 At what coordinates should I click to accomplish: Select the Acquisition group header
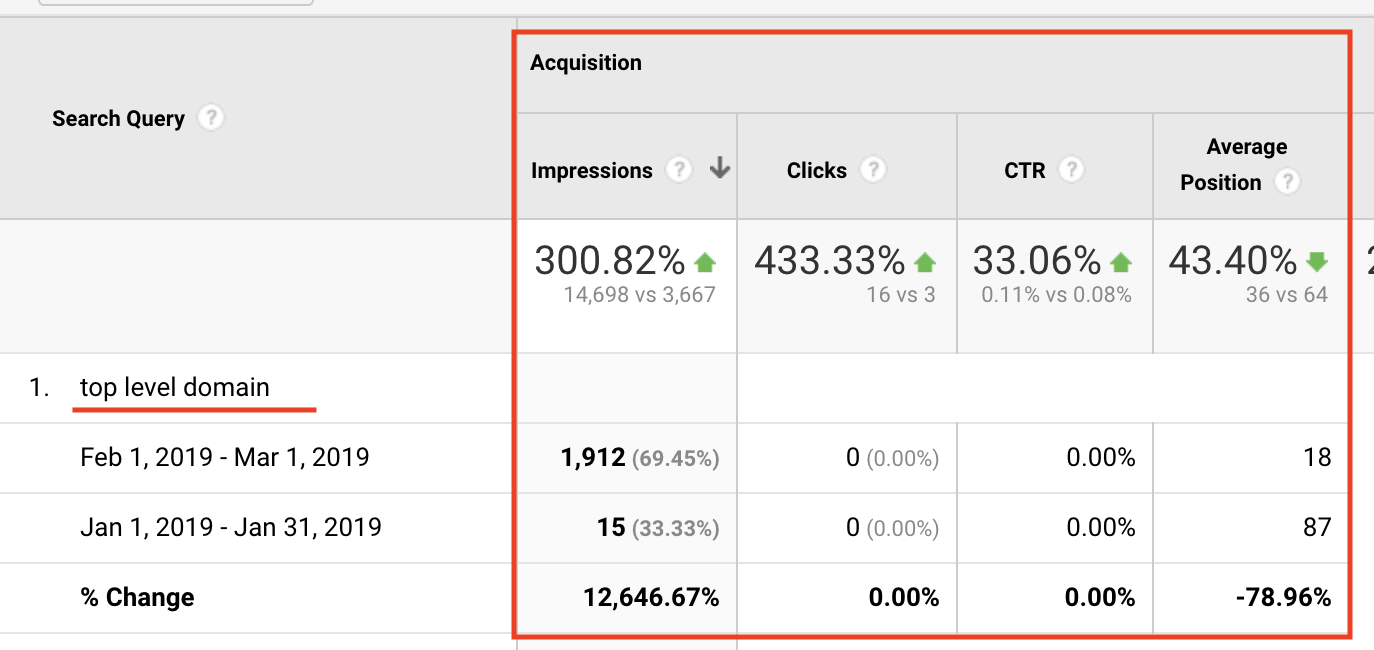[x=586, y=62]
